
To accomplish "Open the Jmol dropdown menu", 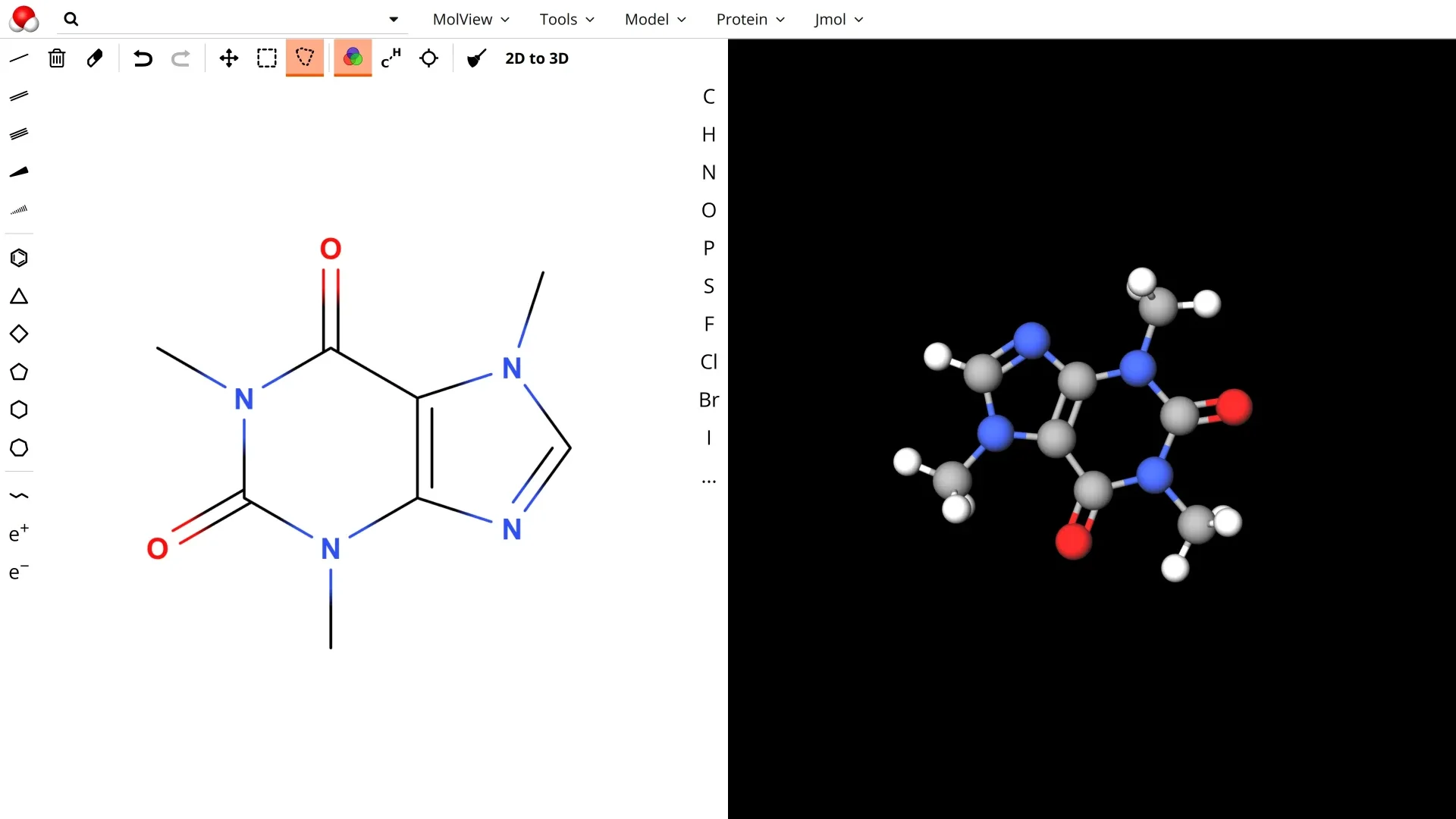I will pos(838,20).
